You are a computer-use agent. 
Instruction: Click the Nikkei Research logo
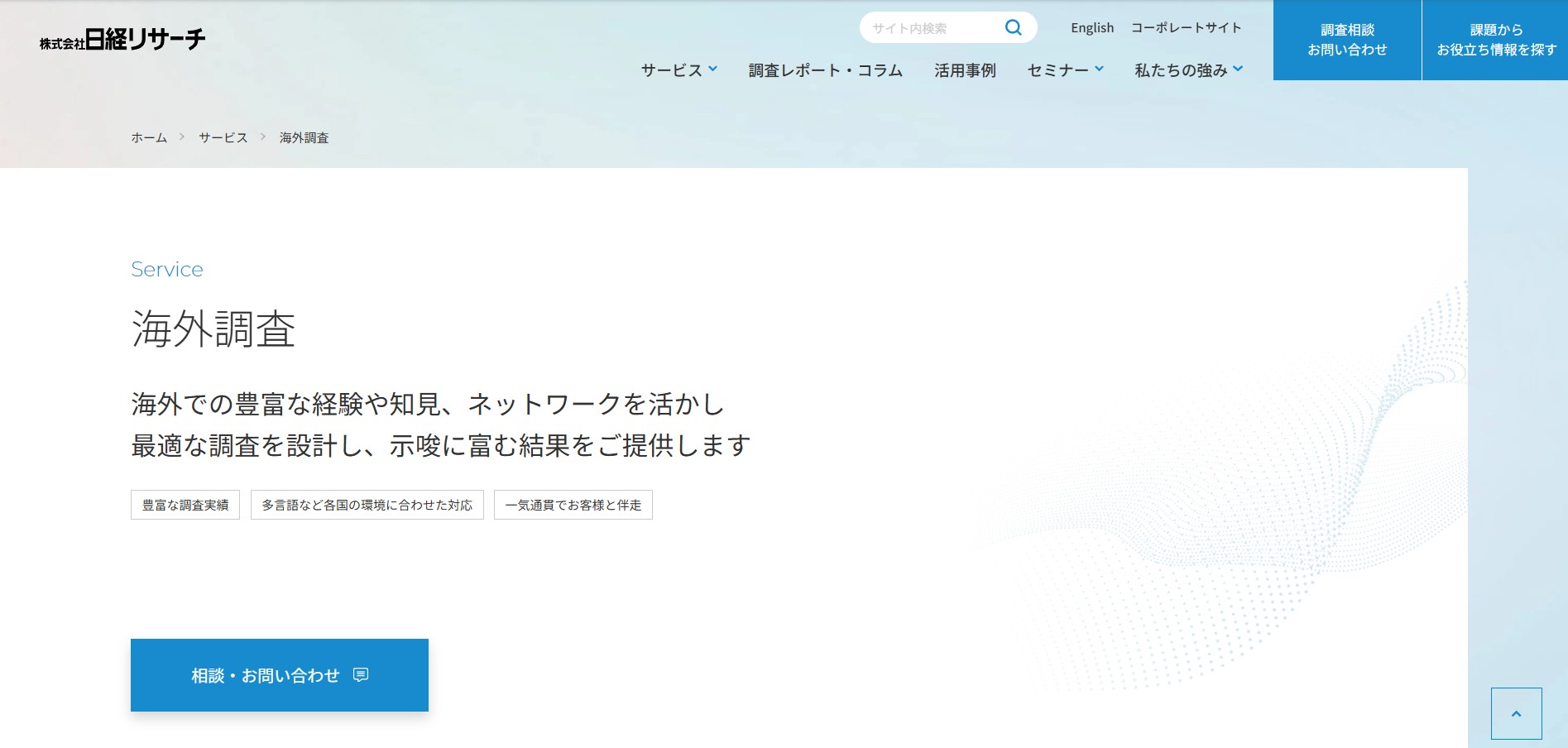(122, 39)
